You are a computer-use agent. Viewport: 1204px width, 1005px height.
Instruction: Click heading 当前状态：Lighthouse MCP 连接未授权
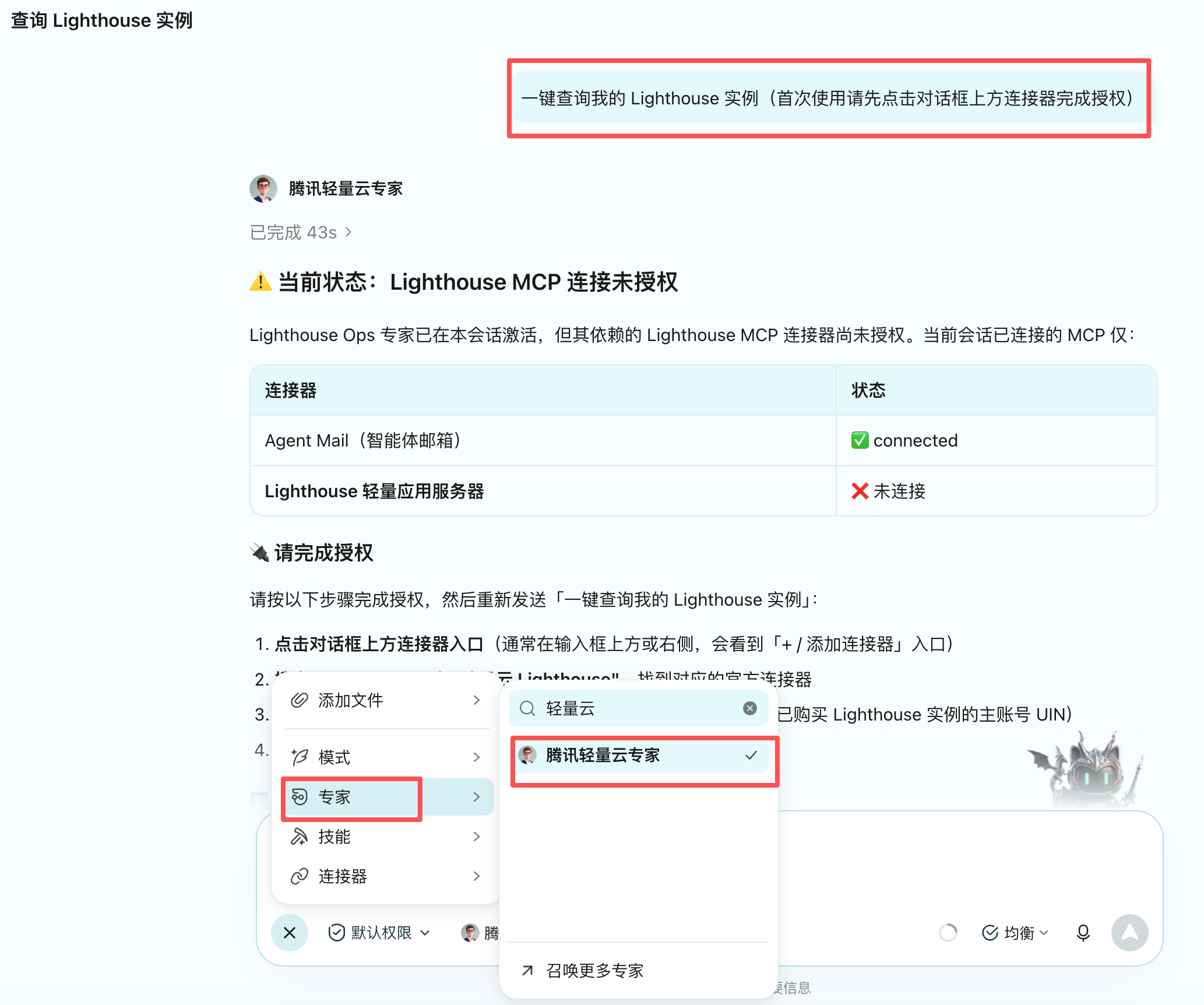pyautogui.click(x=464, y=282)
